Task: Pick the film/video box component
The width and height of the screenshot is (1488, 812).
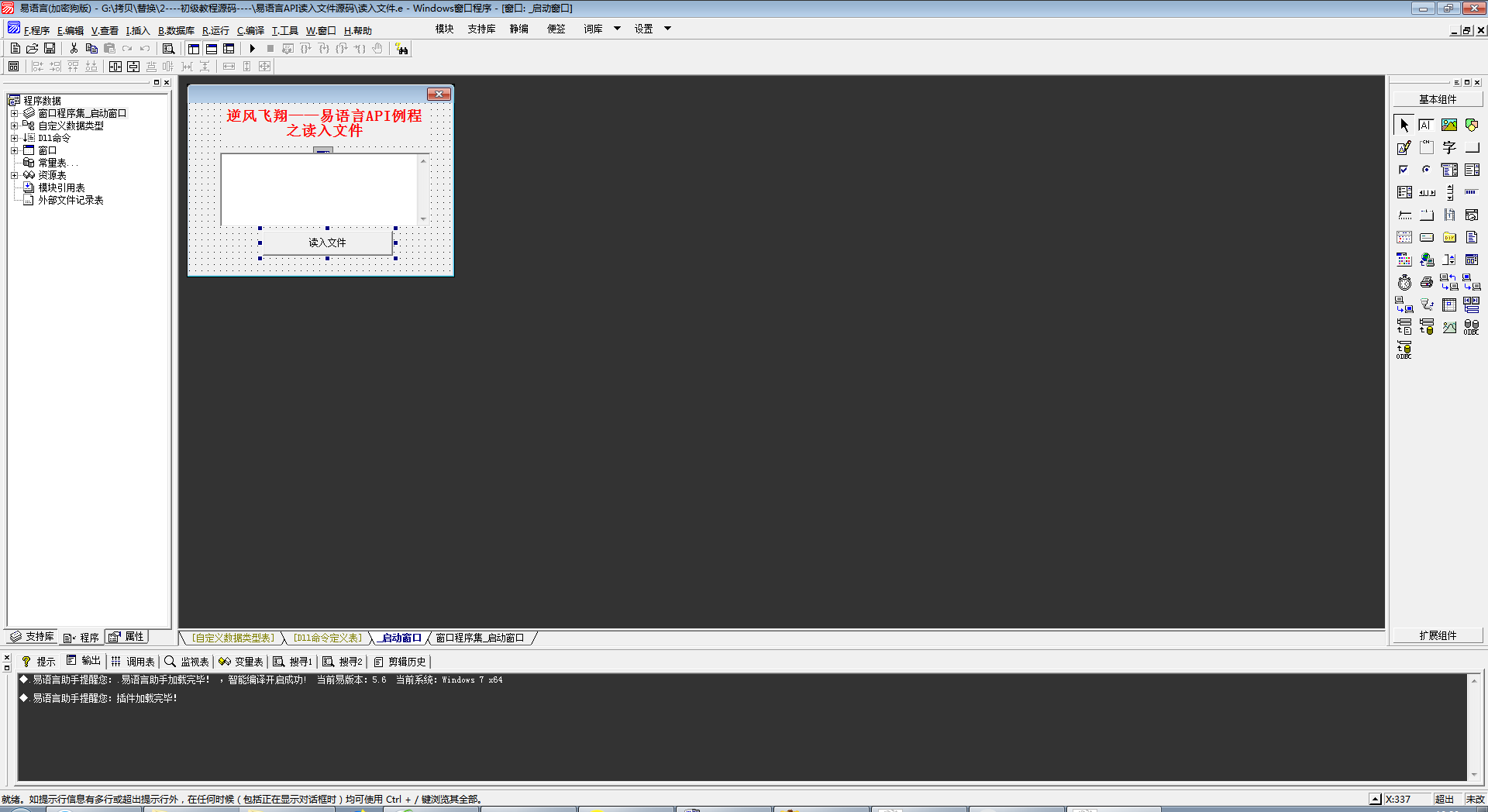Action: (x=1449, y=215)
